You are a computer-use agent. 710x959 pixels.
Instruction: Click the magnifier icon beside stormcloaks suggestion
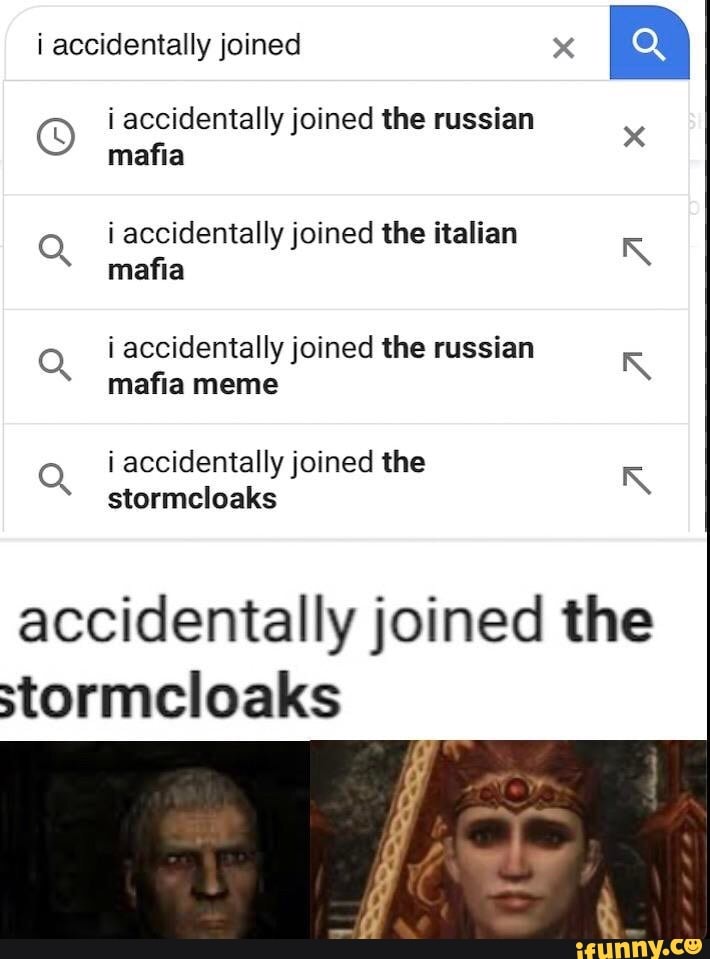[x=55, y=480]
